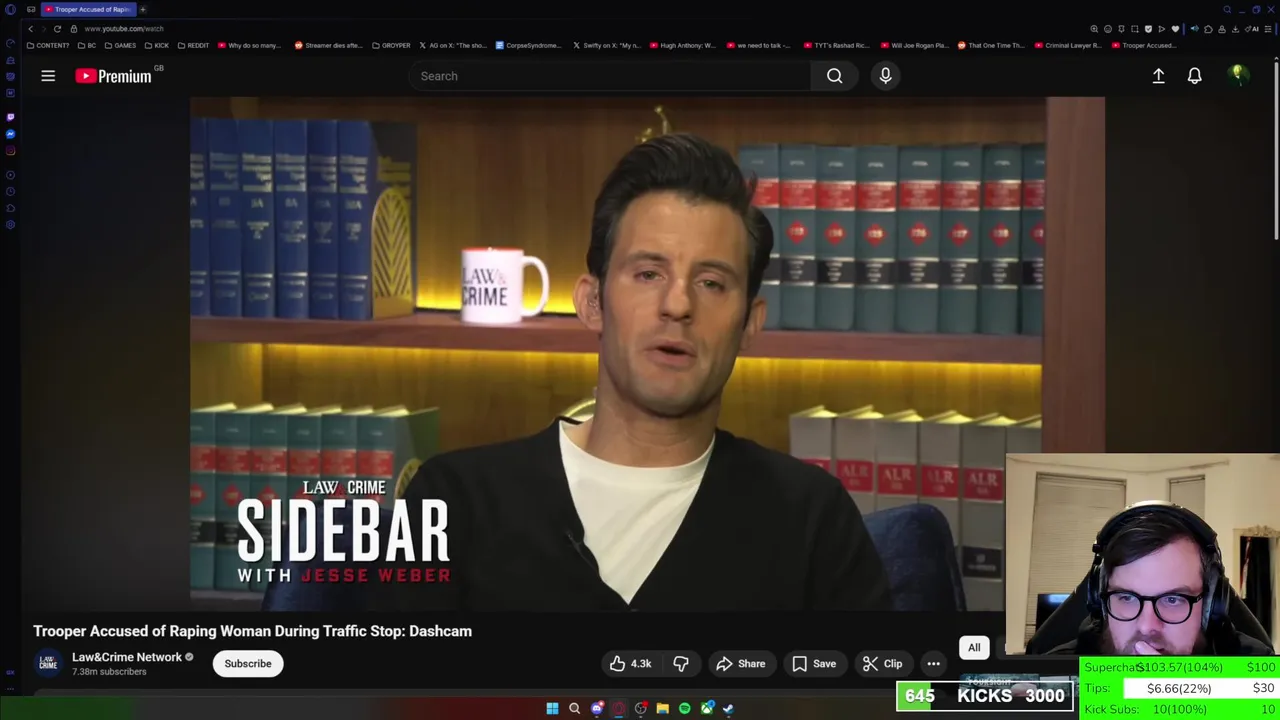Open the KICK bookmarks folder
1280x720 pixels.
click(x=157, y=45)
